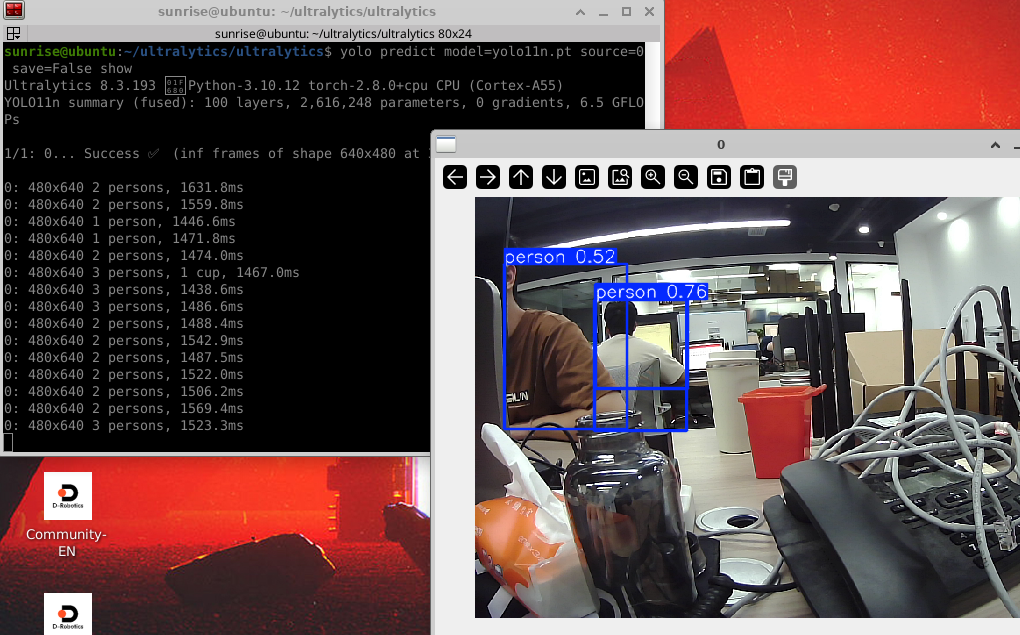
Task: Zoom in on the detection image
Action: coord(653,177)
